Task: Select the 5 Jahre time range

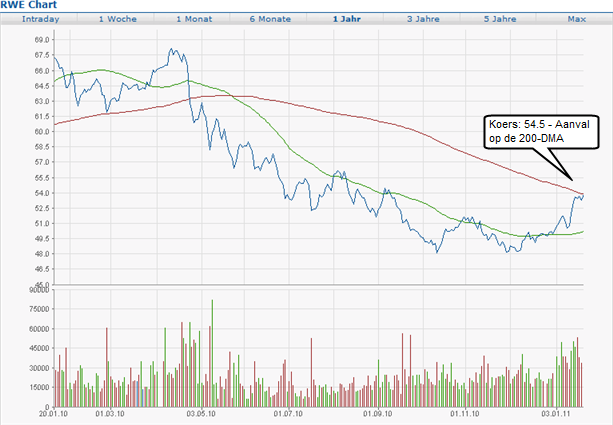Action: pyautogui.click(x=501, y=19)
